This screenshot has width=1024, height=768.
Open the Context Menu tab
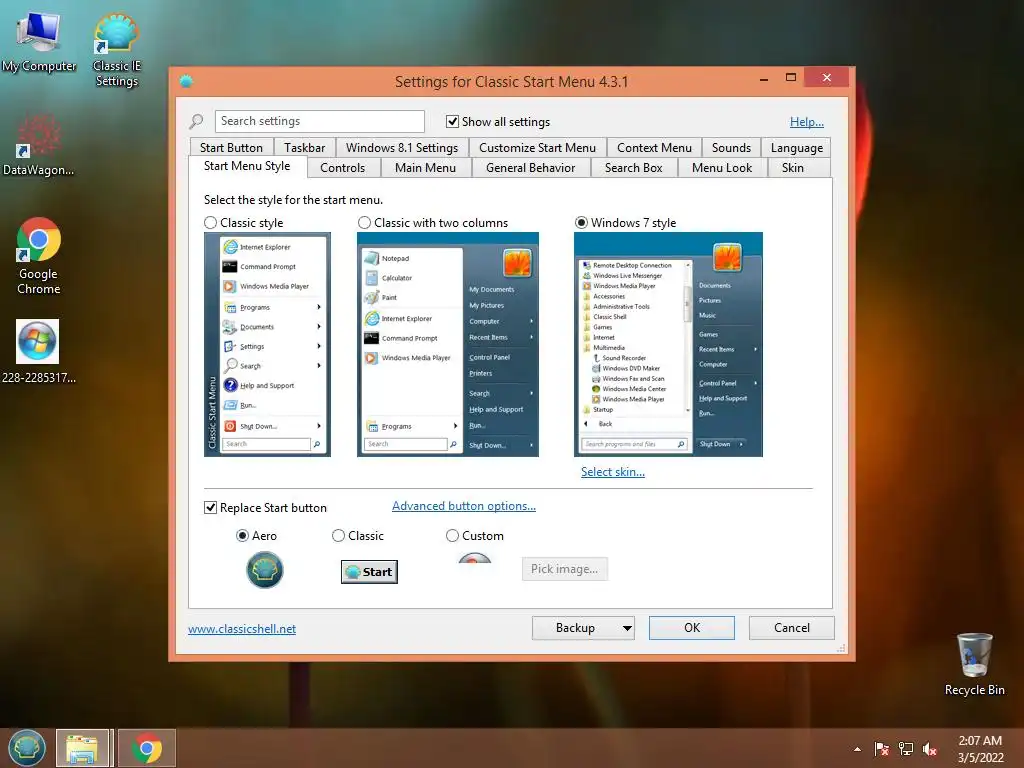654,148
